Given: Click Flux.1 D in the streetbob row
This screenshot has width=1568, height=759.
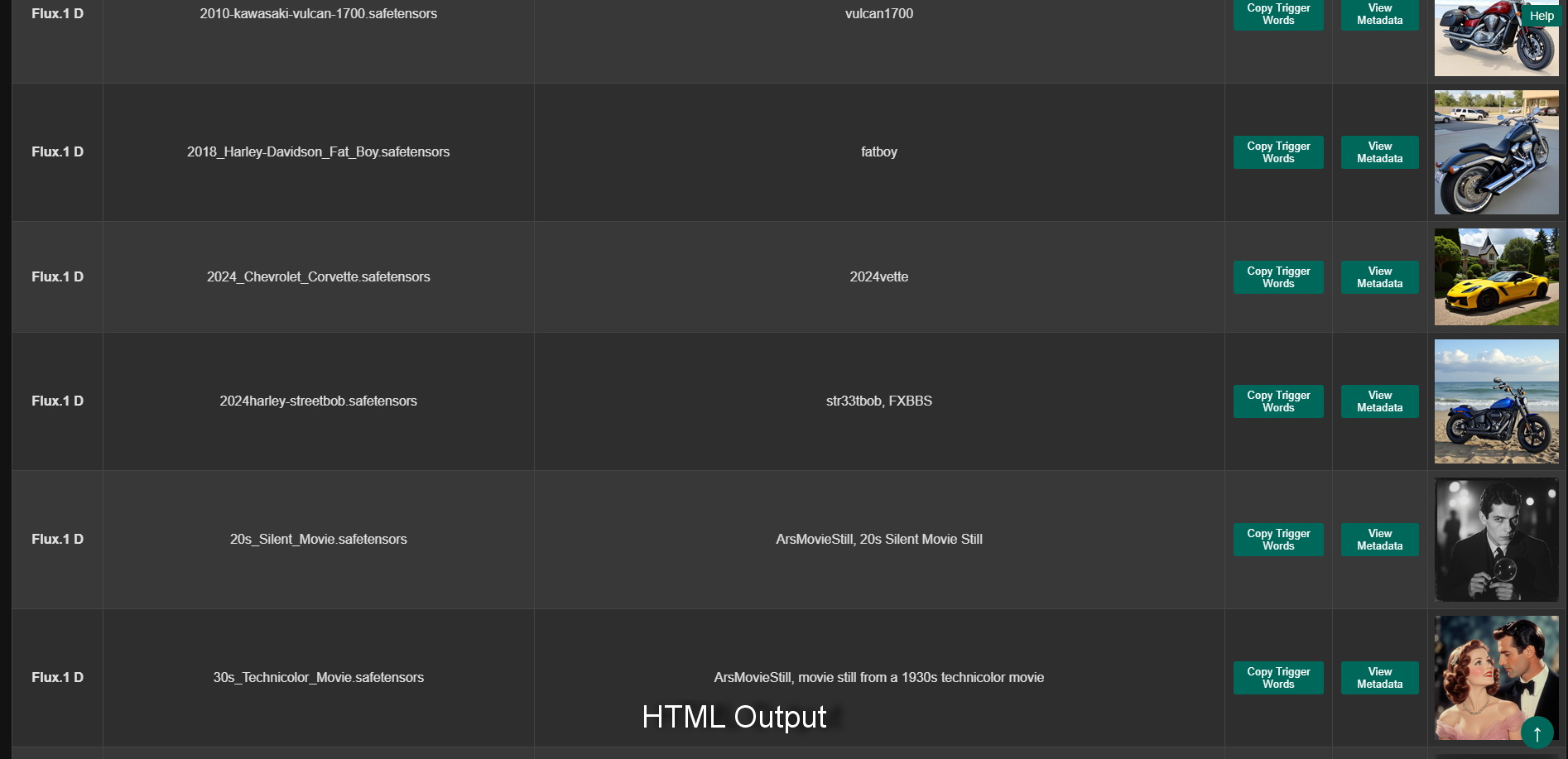Looking at the screenshot, I should pos(57,401).
